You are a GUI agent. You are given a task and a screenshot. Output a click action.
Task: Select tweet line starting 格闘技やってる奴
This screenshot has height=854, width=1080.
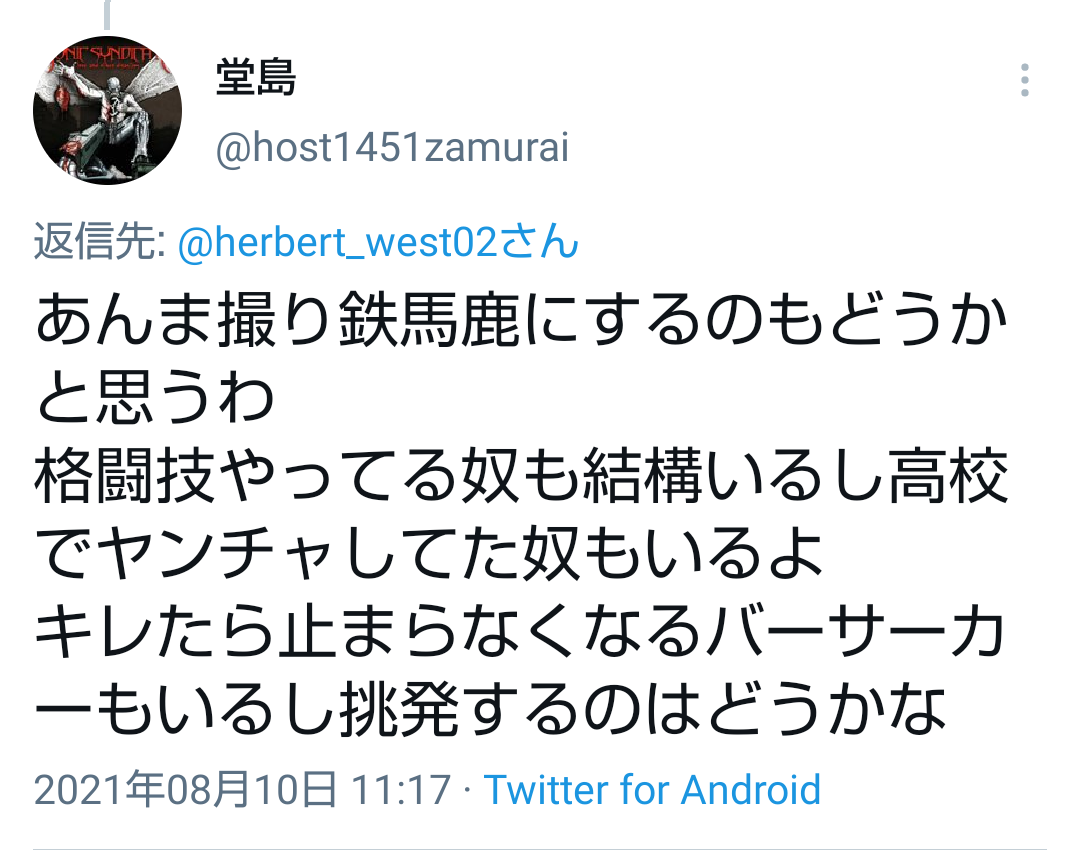(521, 476)
